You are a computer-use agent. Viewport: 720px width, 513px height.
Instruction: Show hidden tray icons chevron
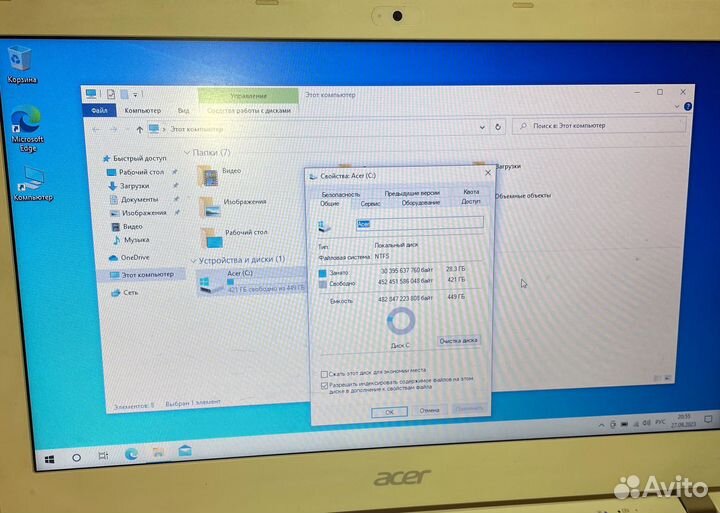click(x=601, y=425)
